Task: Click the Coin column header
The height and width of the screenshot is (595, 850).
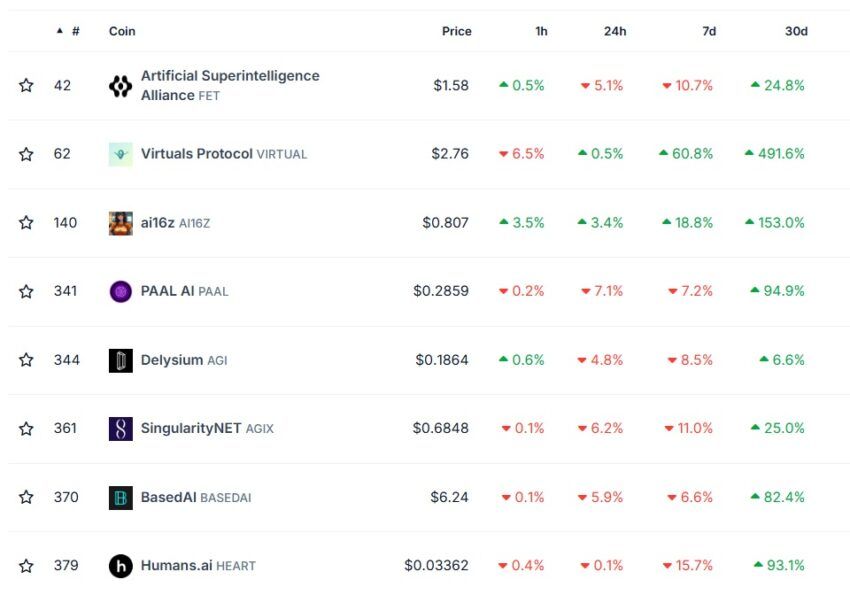Action: (x=122, y=31)
